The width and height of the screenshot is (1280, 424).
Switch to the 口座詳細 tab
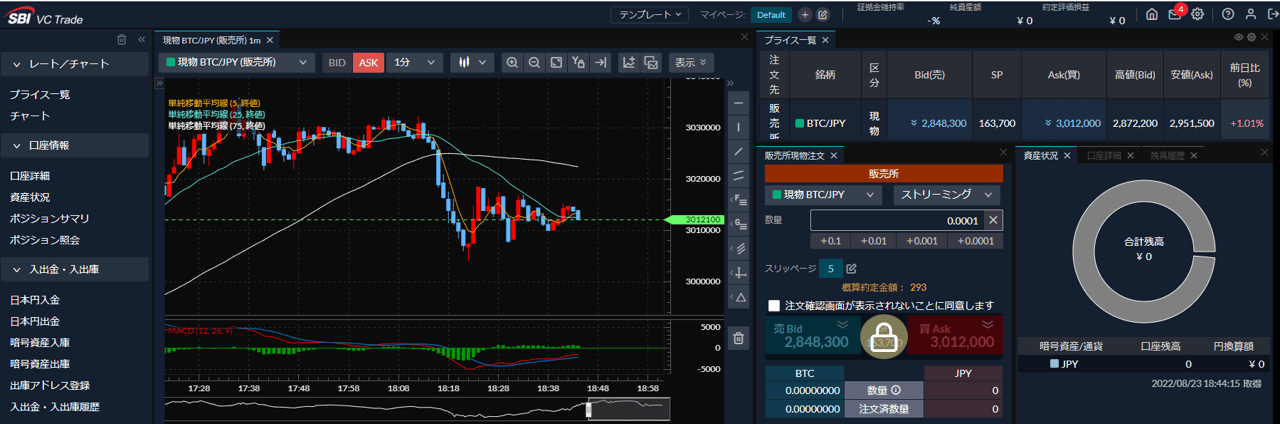(x=1105, y=156)
